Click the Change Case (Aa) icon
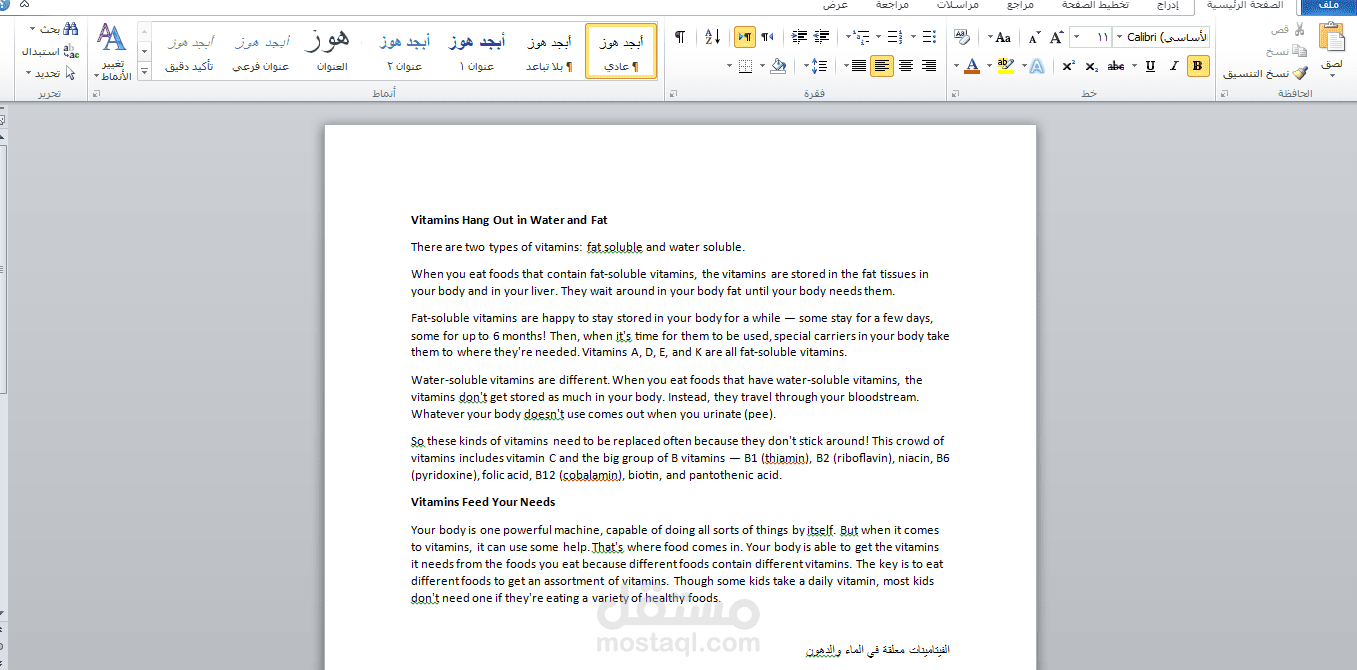 tap(1003, 38)
